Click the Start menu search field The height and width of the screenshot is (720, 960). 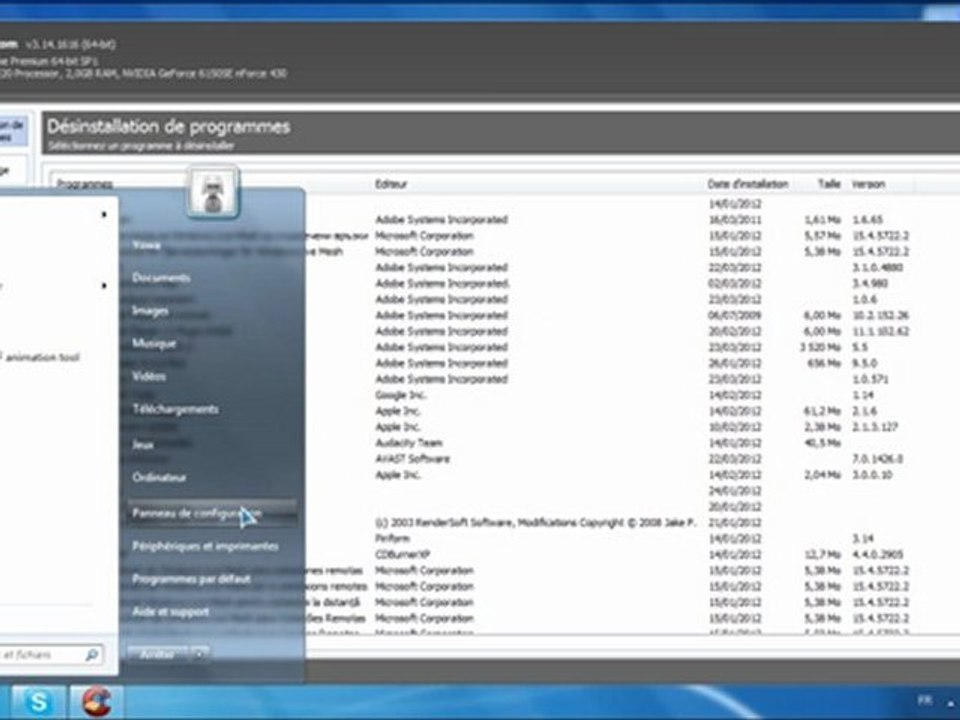49,655
